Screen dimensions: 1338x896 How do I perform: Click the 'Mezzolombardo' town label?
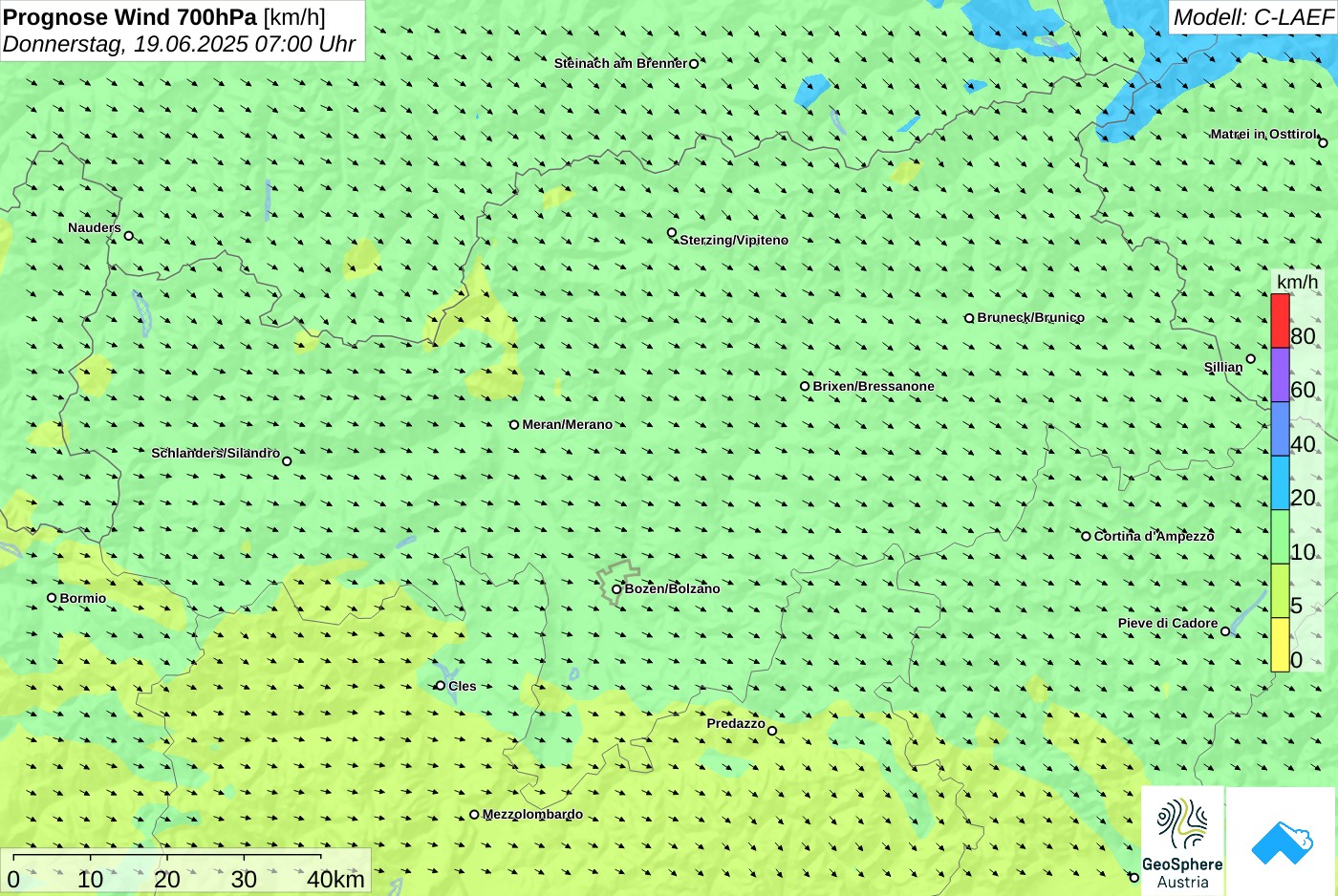click(x=532, y=815)
